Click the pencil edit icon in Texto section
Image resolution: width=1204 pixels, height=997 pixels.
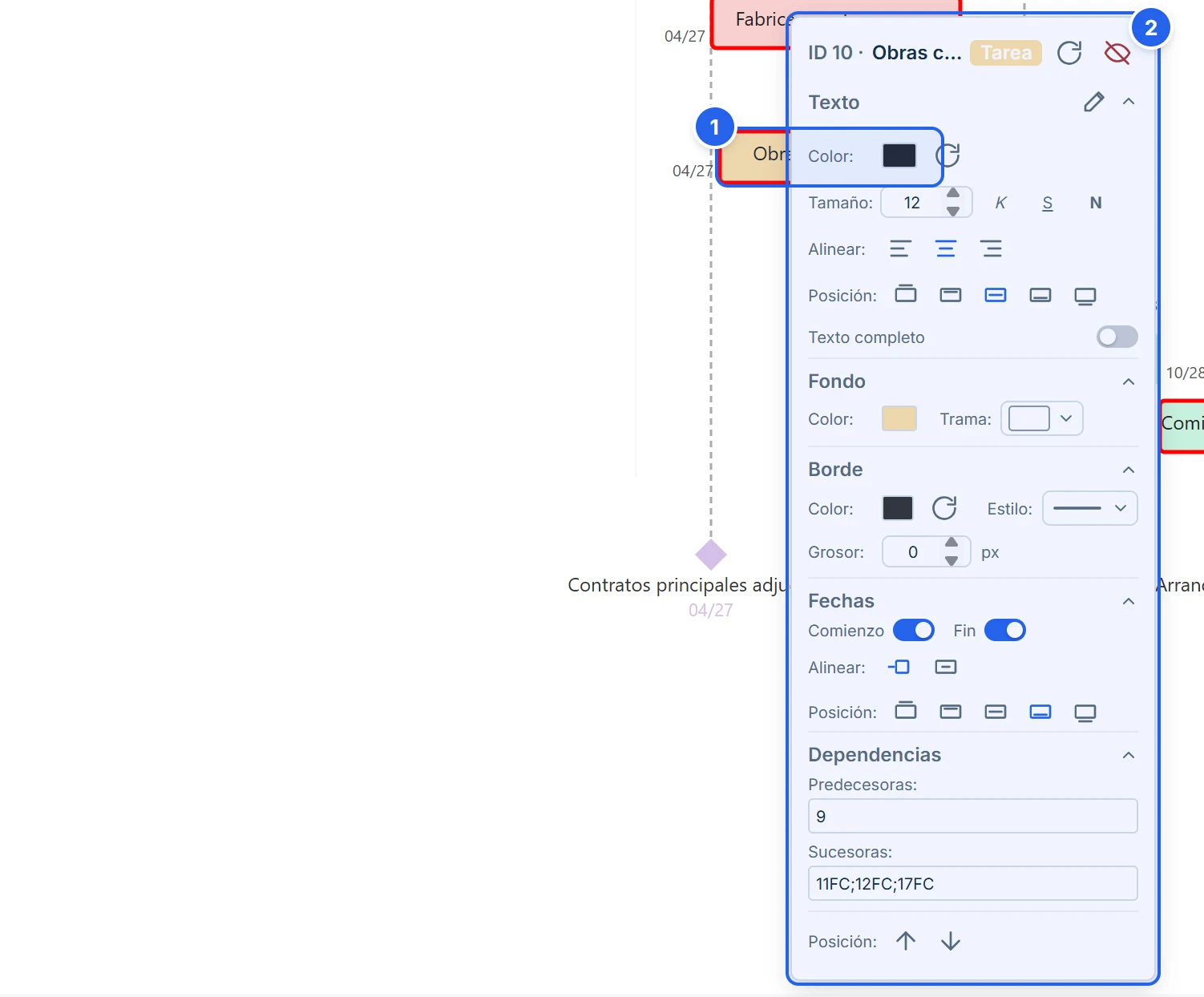1094,102
